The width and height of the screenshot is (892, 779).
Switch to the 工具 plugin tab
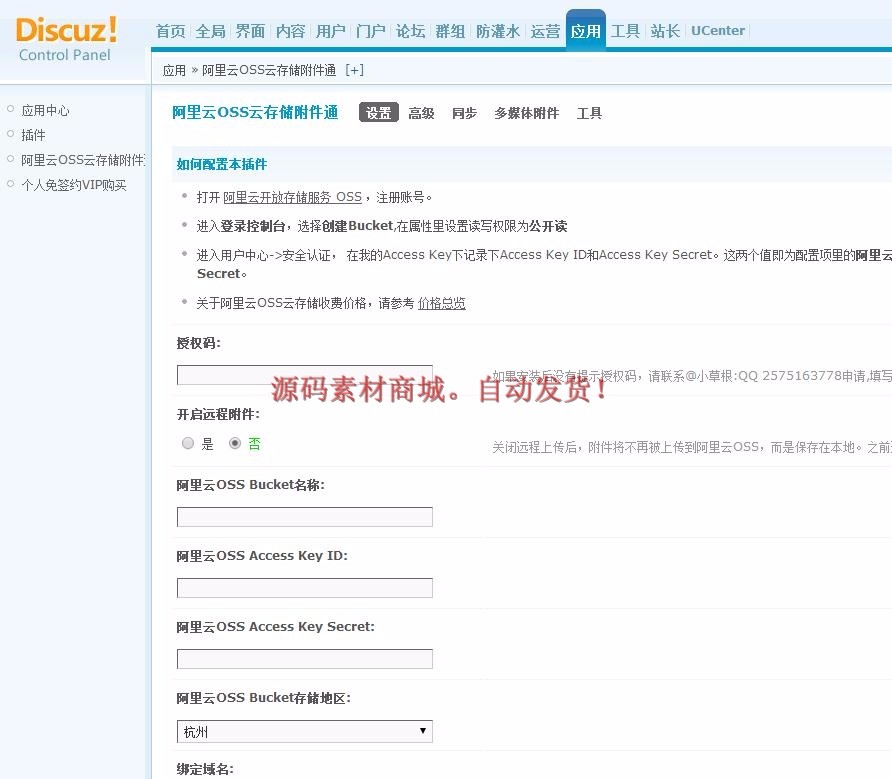click(x=589, y=113)
